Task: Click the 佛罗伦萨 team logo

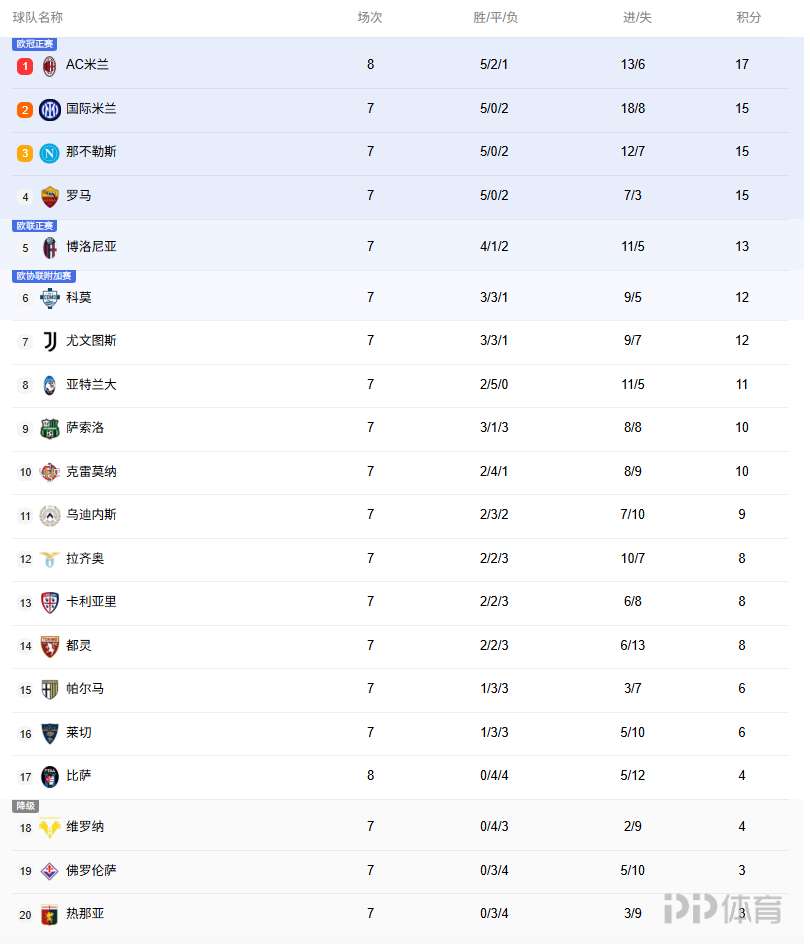Action: click(50, 871)
